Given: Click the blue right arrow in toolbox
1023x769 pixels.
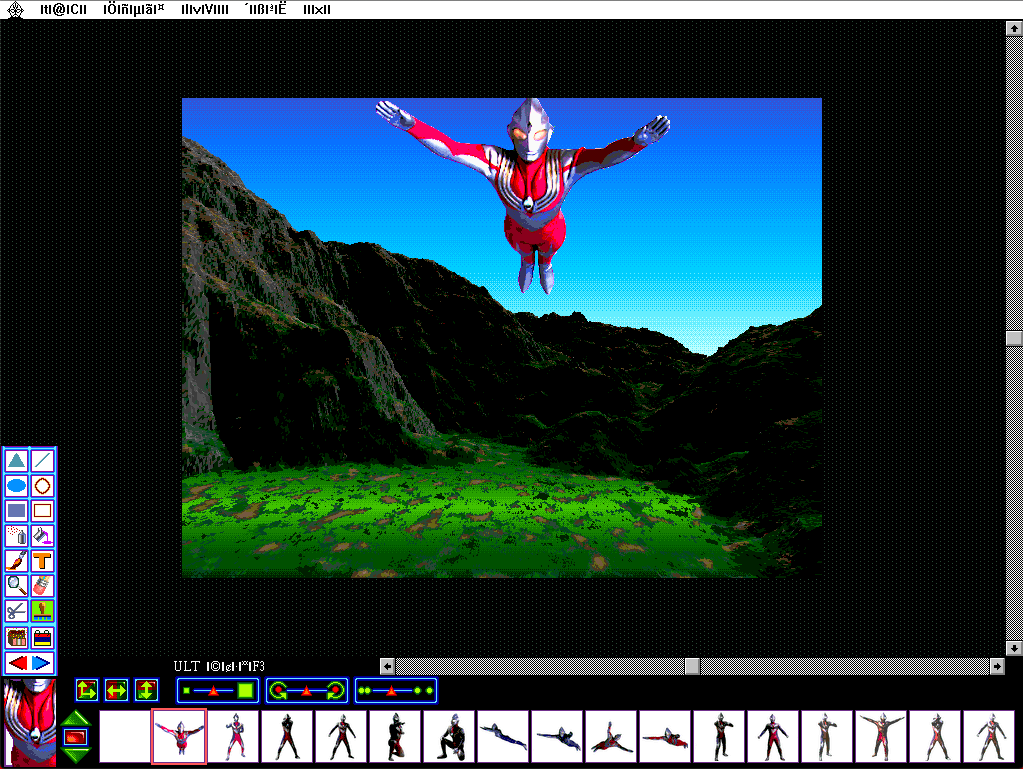Looking at the screenshot, I should pos(41,663).
